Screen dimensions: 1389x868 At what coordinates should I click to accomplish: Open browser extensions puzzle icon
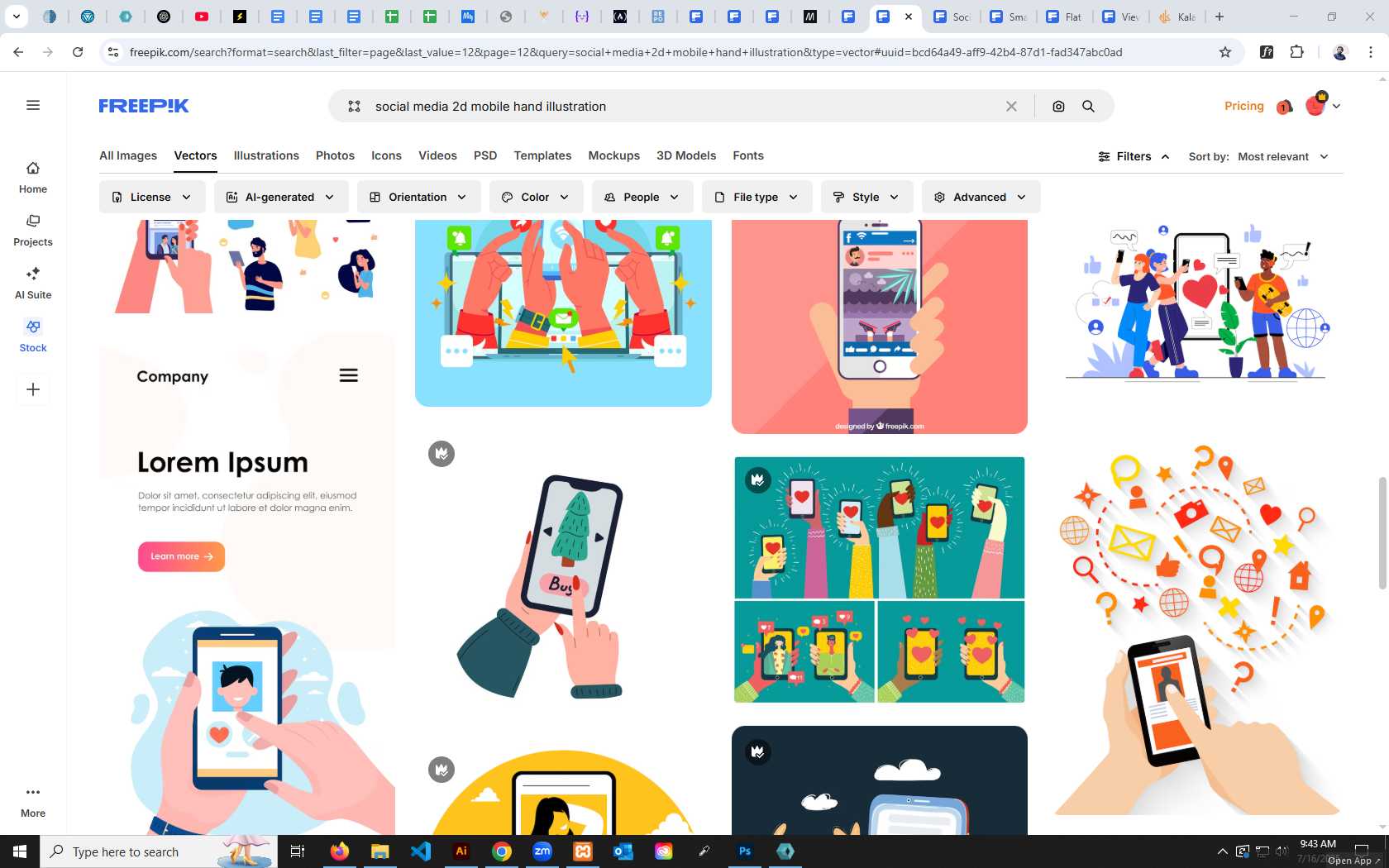coord(1296,52)
